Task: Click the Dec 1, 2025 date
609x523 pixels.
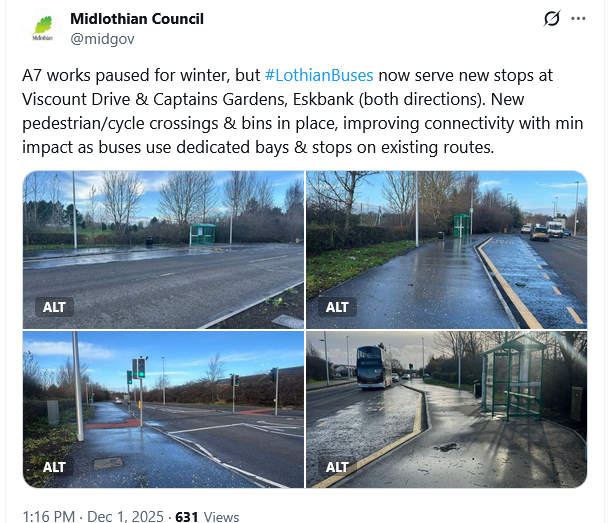Action: (x=125, y=517)
